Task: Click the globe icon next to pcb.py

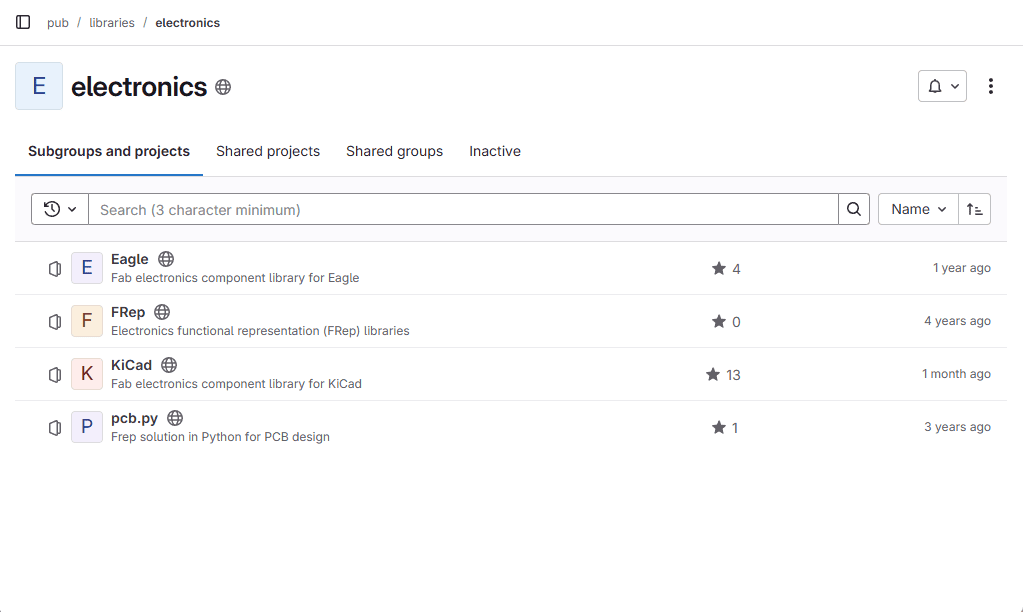Action: click(x=175, y=418)
